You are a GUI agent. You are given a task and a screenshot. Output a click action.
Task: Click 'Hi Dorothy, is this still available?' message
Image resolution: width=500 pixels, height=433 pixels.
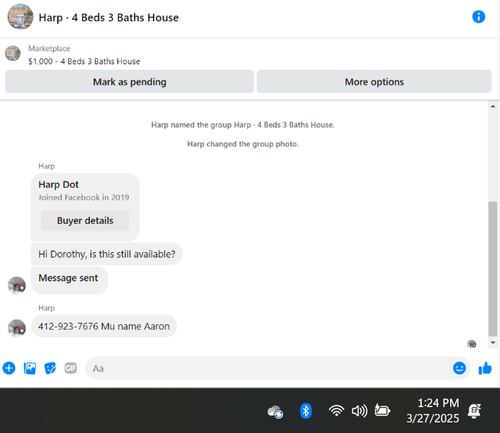[107, 254]
